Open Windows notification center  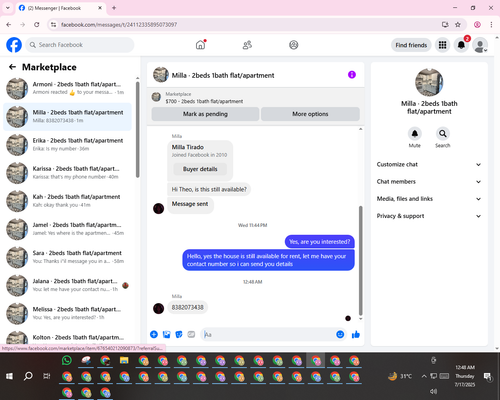click(488, 376)
